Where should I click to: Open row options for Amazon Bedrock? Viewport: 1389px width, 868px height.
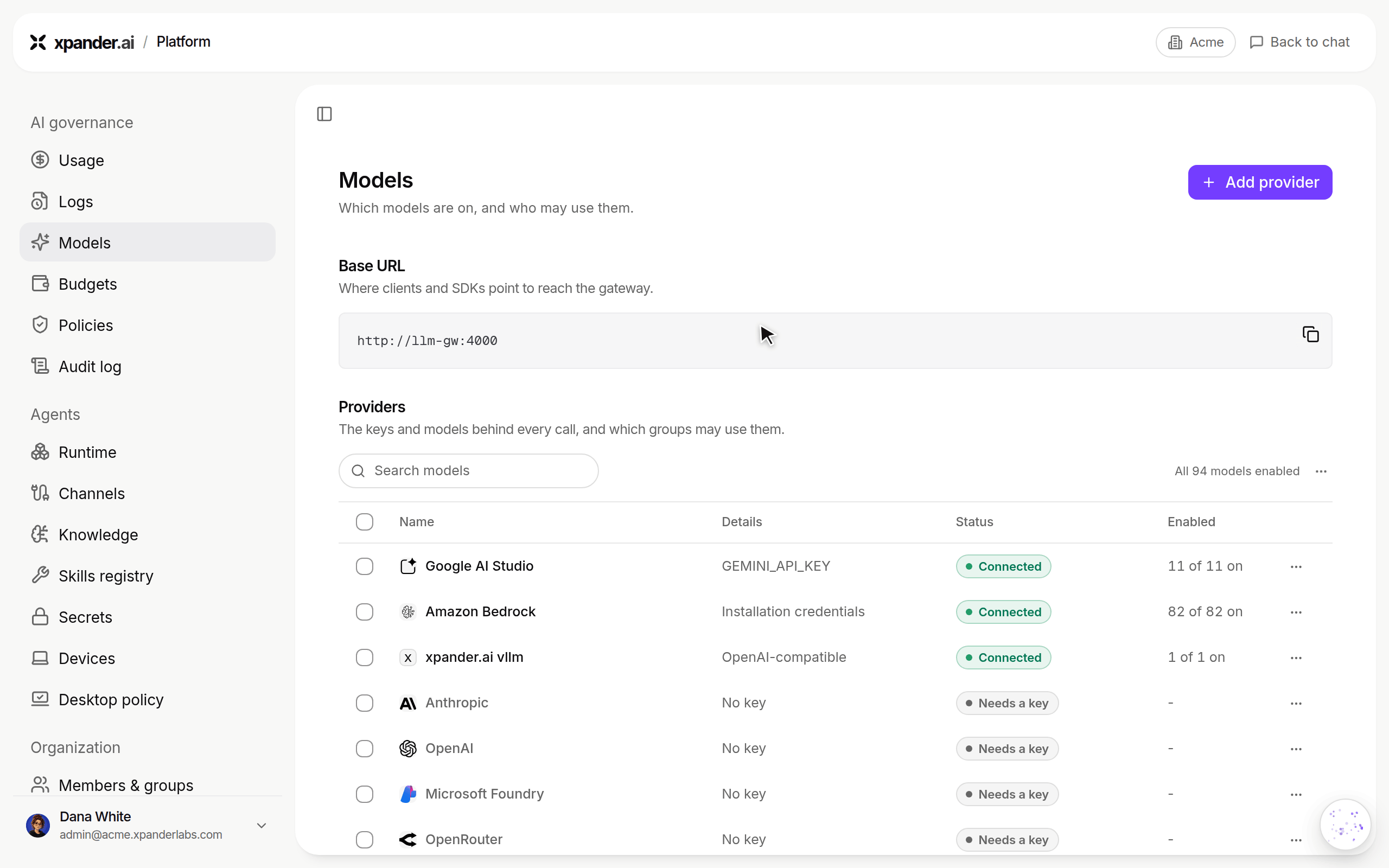pyautogui.click(x=1296, y=612)
